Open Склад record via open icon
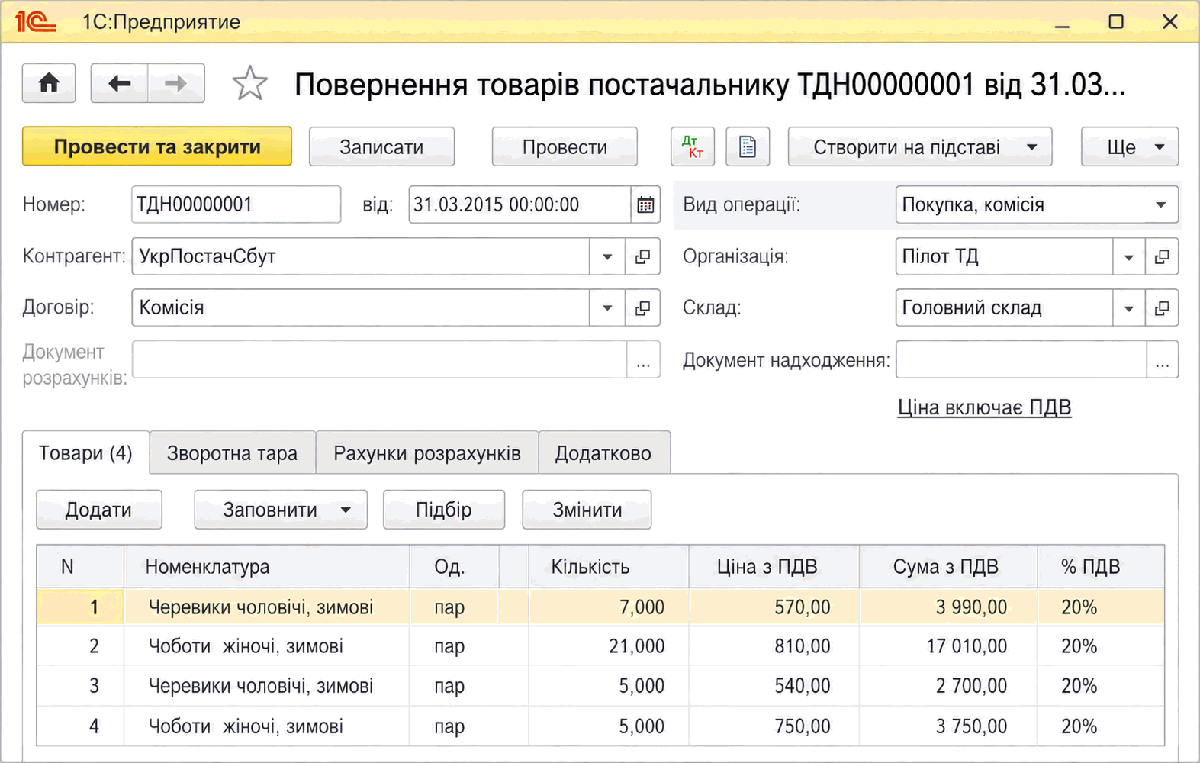The image size is (1200, 763). (1161, 308)
